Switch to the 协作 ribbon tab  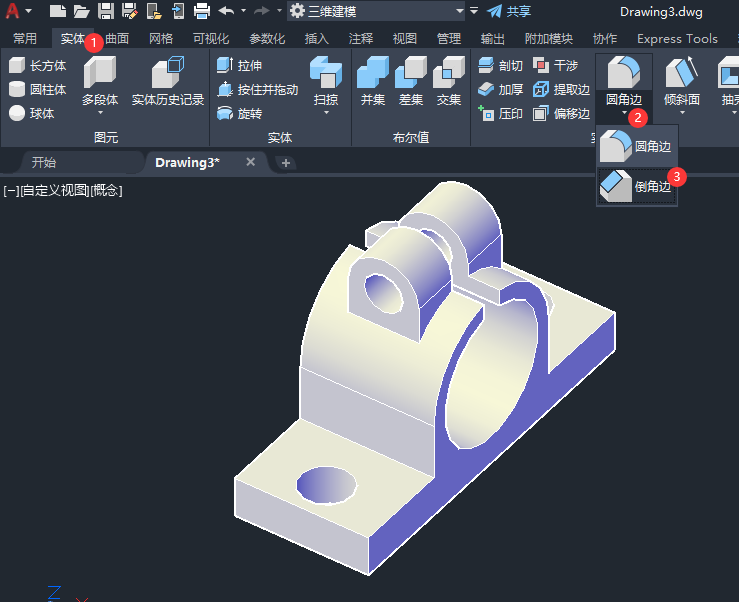pyautogui.click(x=605, y=39)
